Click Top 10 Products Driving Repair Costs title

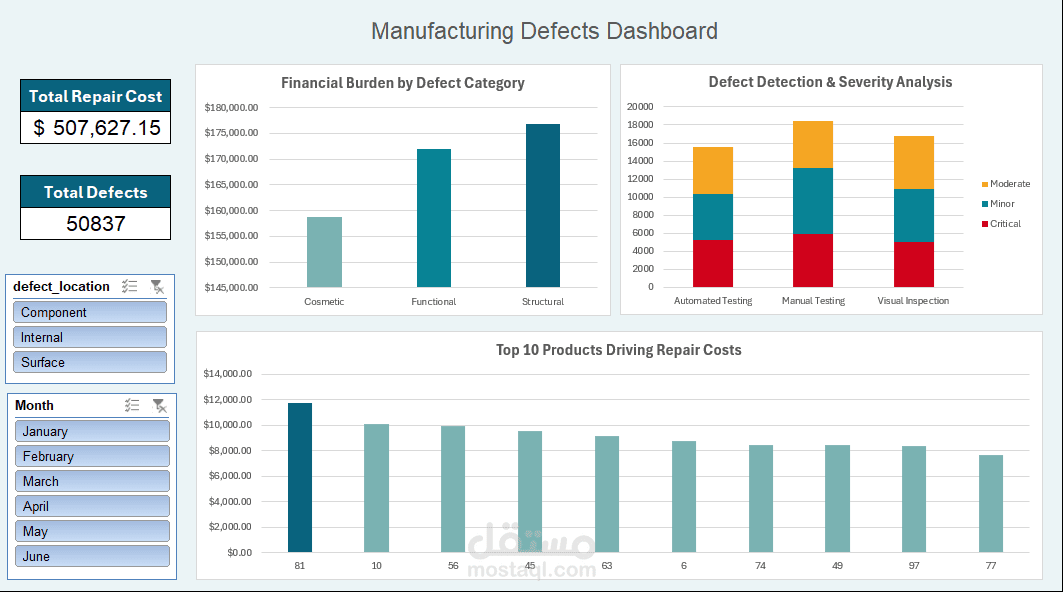click(x=619, y=350)
